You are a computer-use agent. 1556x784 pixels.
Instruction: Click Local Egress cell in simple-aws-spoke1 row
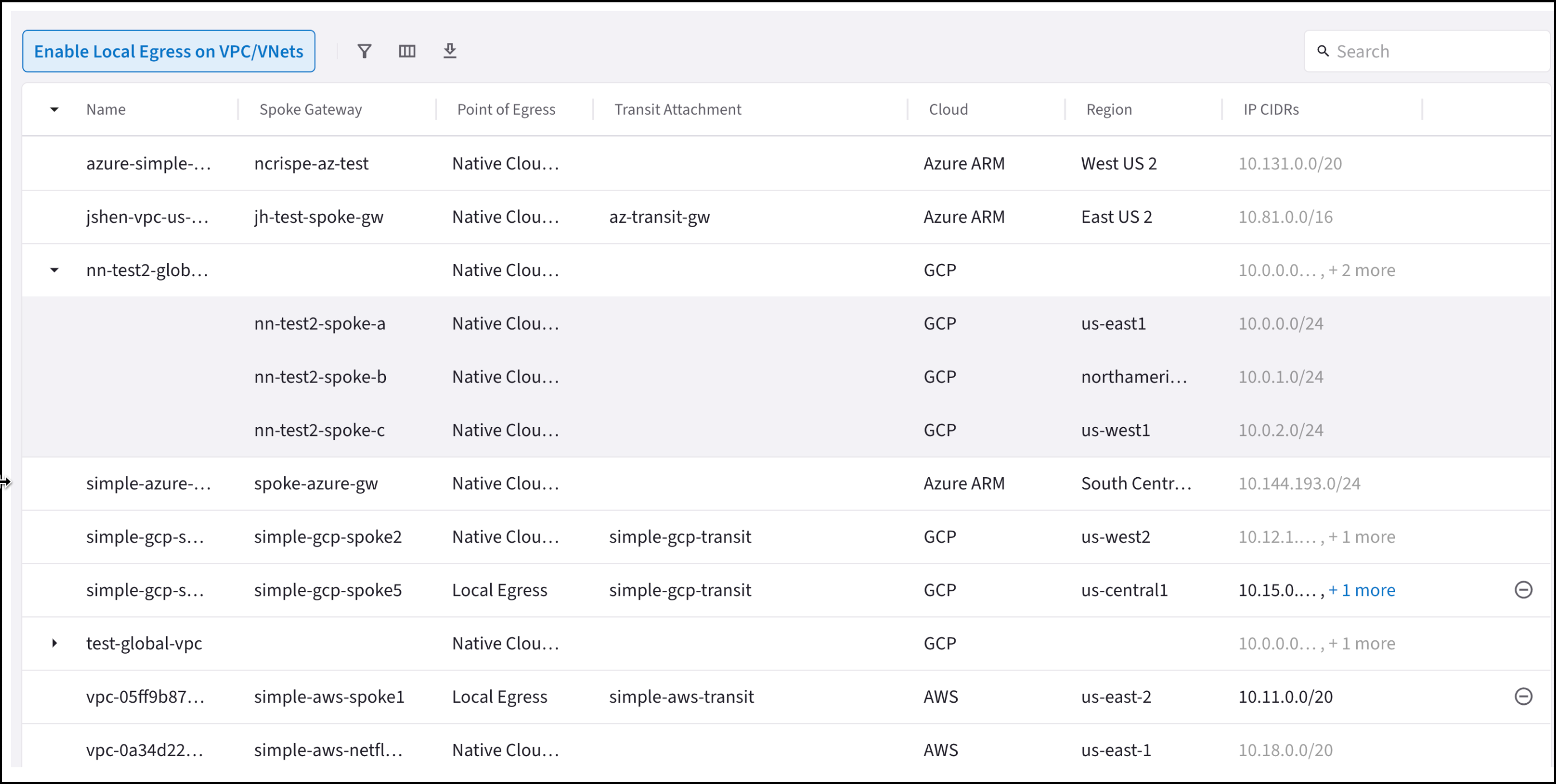coord(500,697)
